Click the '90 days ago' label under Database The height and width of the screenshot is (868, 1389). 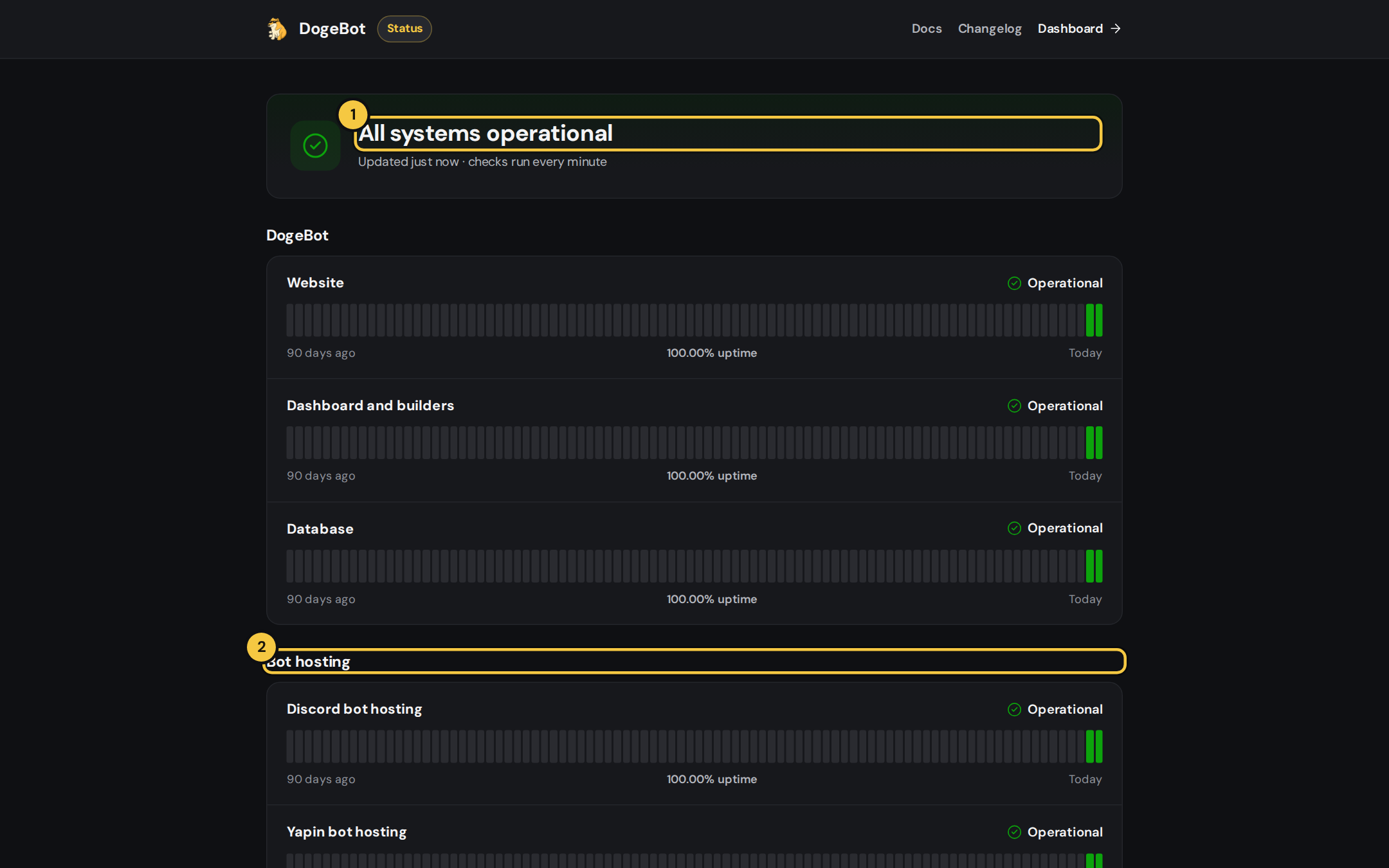[321, 599]
